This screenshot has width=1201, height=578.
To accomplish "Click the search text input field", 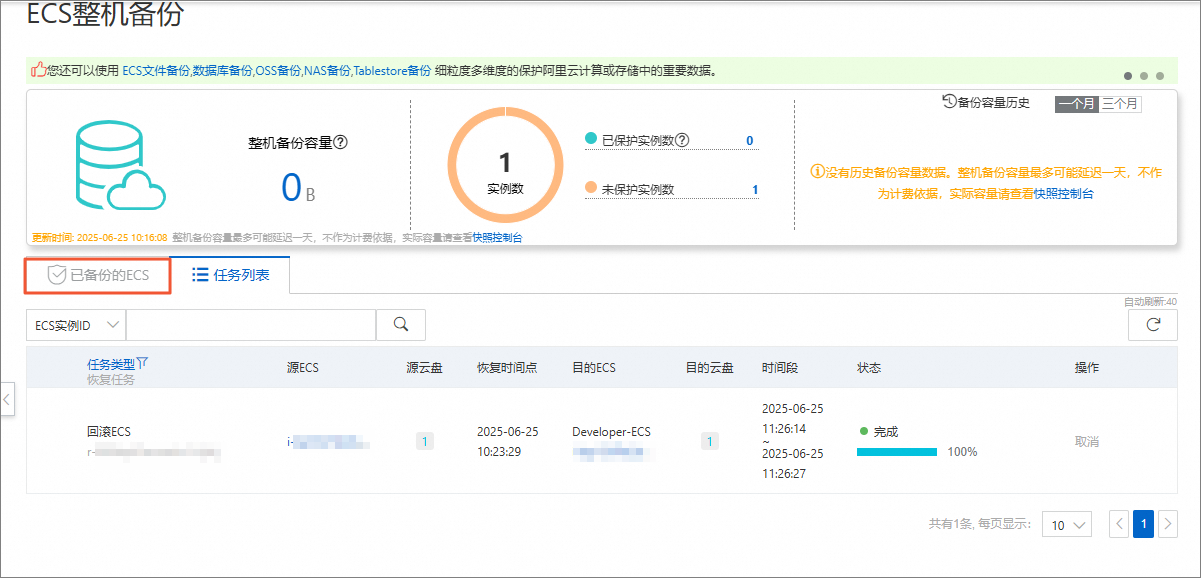I will (x=251, y=324).
